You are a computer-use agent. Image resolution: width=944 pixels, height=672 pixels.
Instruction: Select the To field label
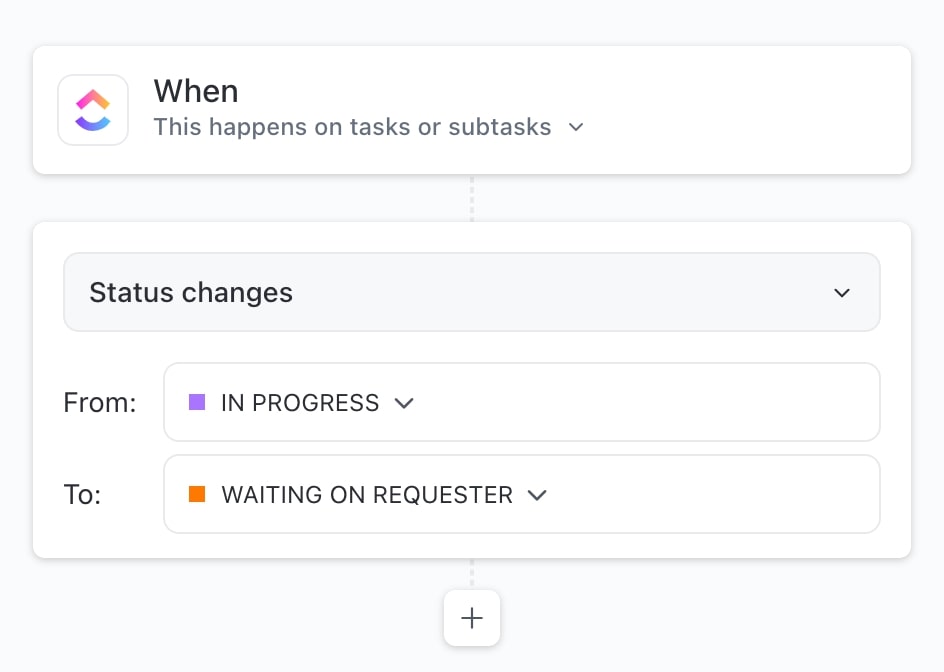tap(81, 494)
